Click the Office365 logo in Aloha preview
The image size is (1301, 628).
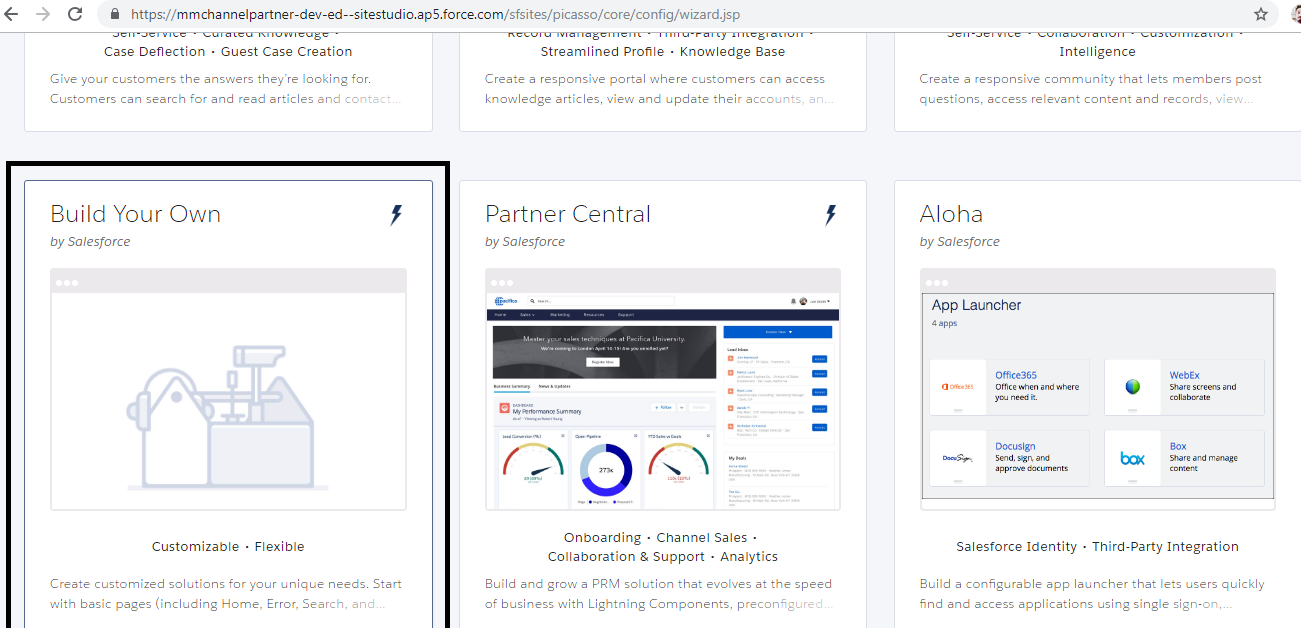click(957, 387)
